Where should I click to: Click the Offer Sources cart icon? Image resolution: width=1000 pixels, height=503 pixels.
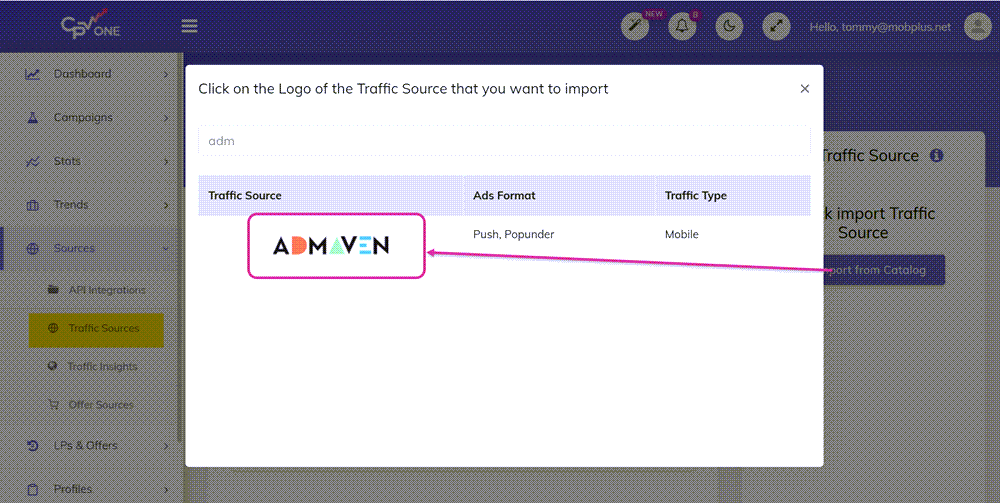pos(54,404)
